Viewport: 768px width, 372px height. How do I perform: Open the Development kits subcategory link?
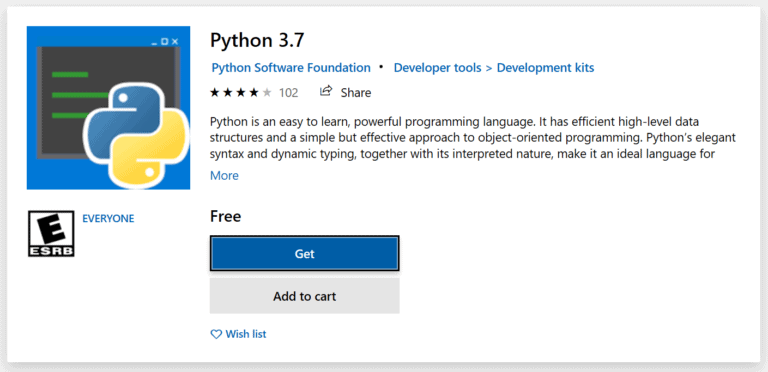pyautogui.click(x=546, y=68)
